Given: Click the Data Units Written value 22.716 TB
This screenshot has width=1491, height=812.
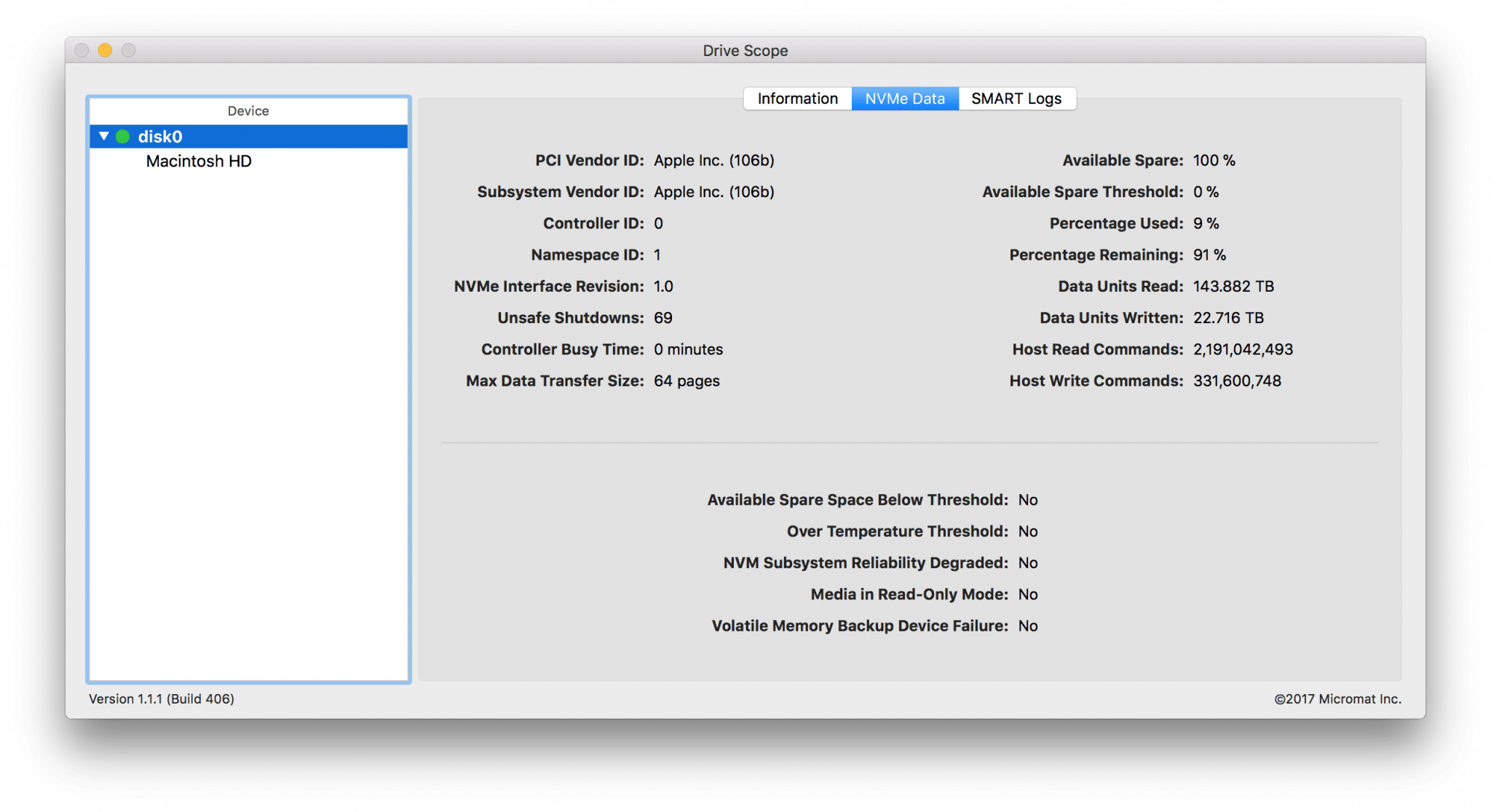Looking at the screenshot, I should [1228, 318].
